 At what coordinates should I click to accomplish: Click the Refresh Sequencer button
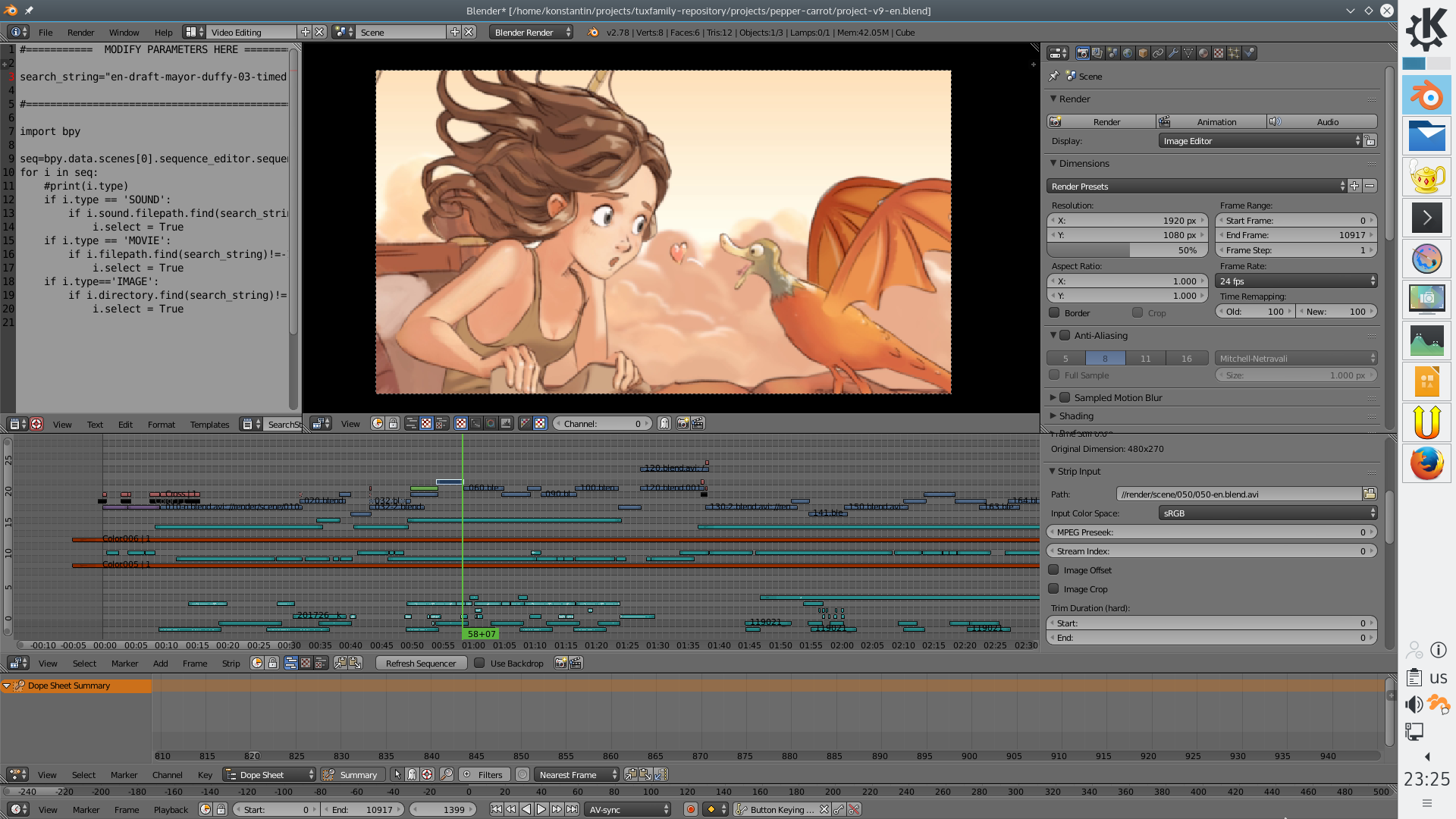click(x=420, y=663)
